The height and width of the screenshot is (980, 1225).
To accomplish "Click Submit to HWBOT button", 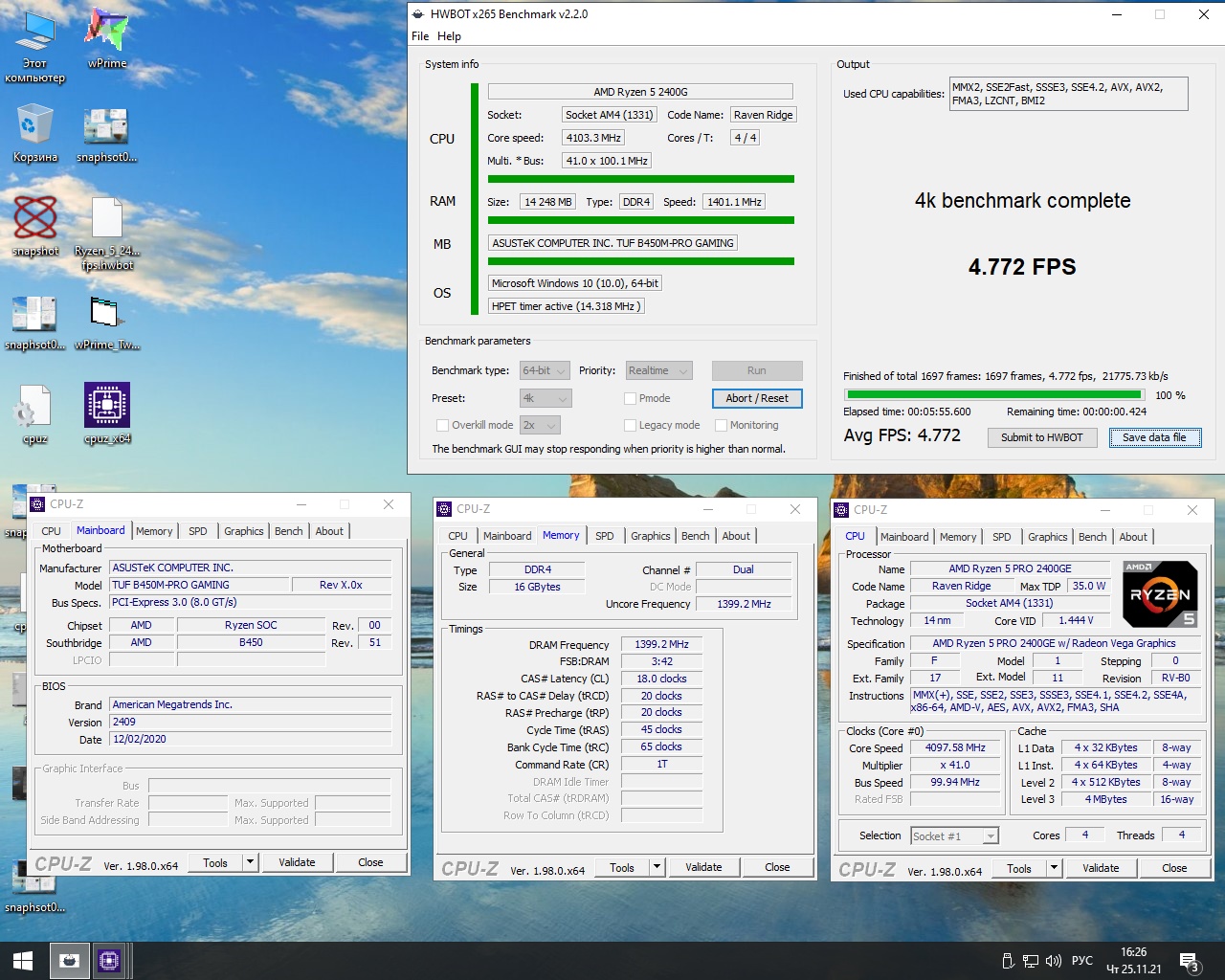I will point(1041,437).
